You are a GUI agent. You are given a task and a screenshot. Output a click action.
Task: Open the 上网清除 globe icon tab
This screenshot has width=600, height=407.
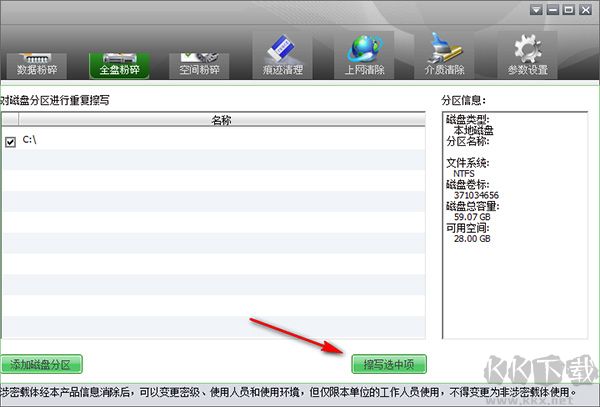(364, 55)
